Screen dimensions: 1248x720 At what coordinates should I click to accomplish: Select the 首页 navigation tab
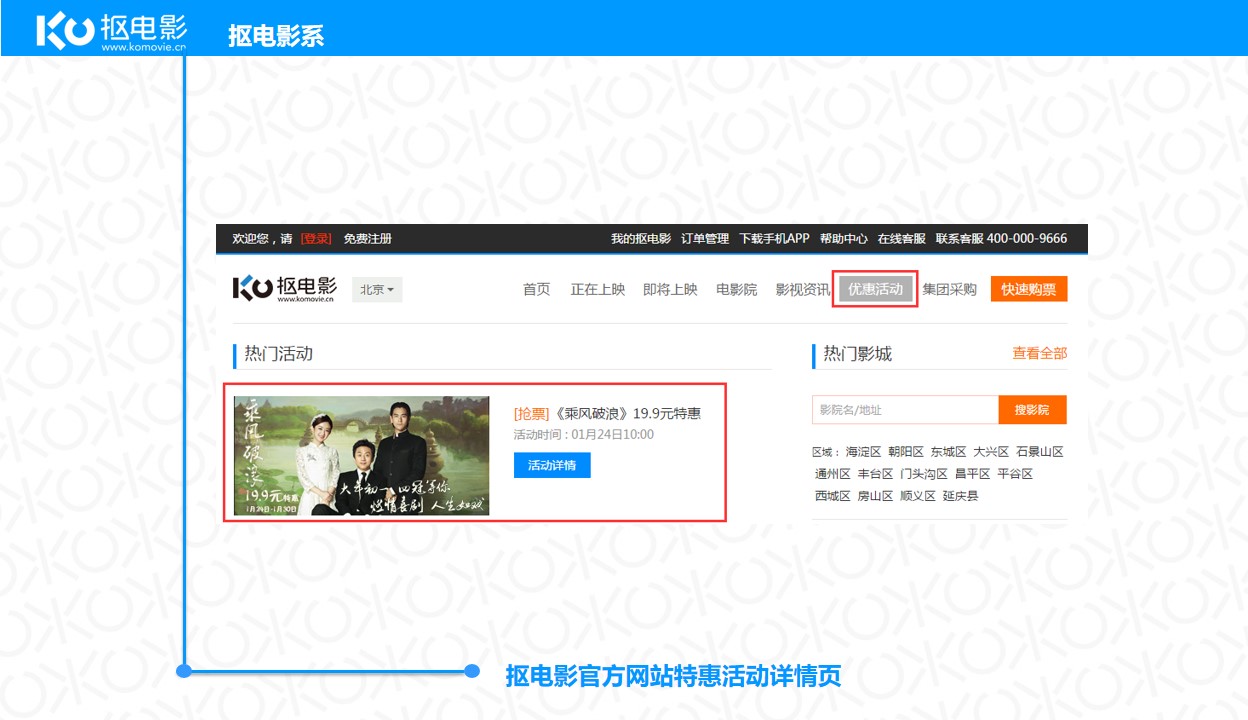(536, 290)
